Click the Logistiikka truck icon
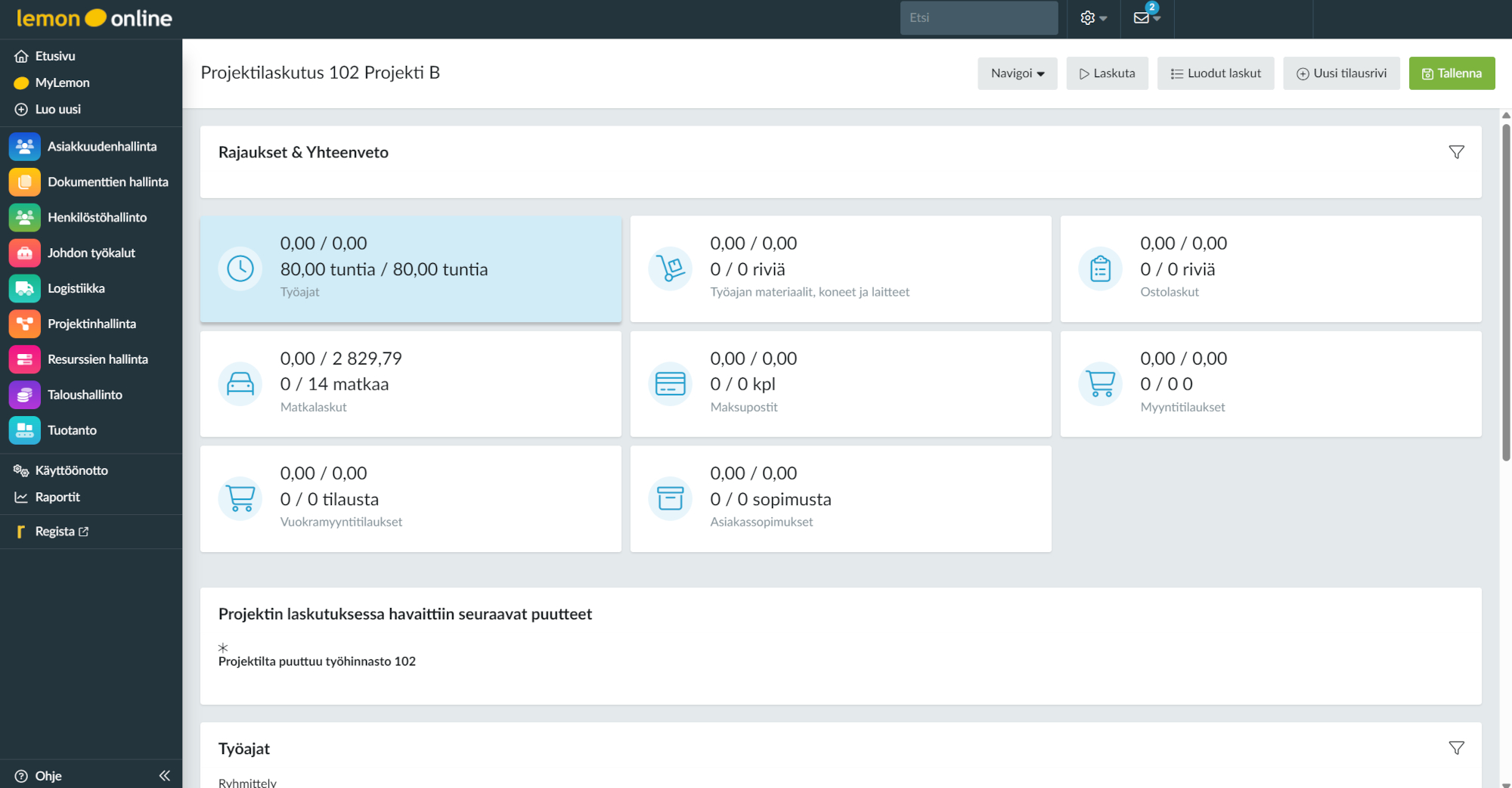Image resolution: width=1512 pixels, height=788 pixels. click(24, 288)
